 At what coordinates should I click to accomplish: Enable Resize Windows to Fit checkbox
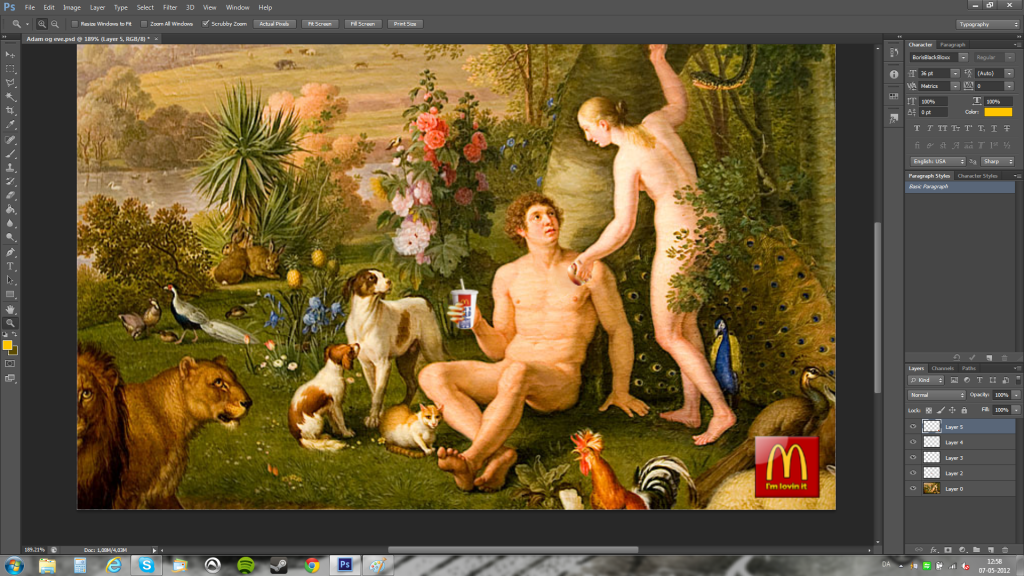pos(74,24)
